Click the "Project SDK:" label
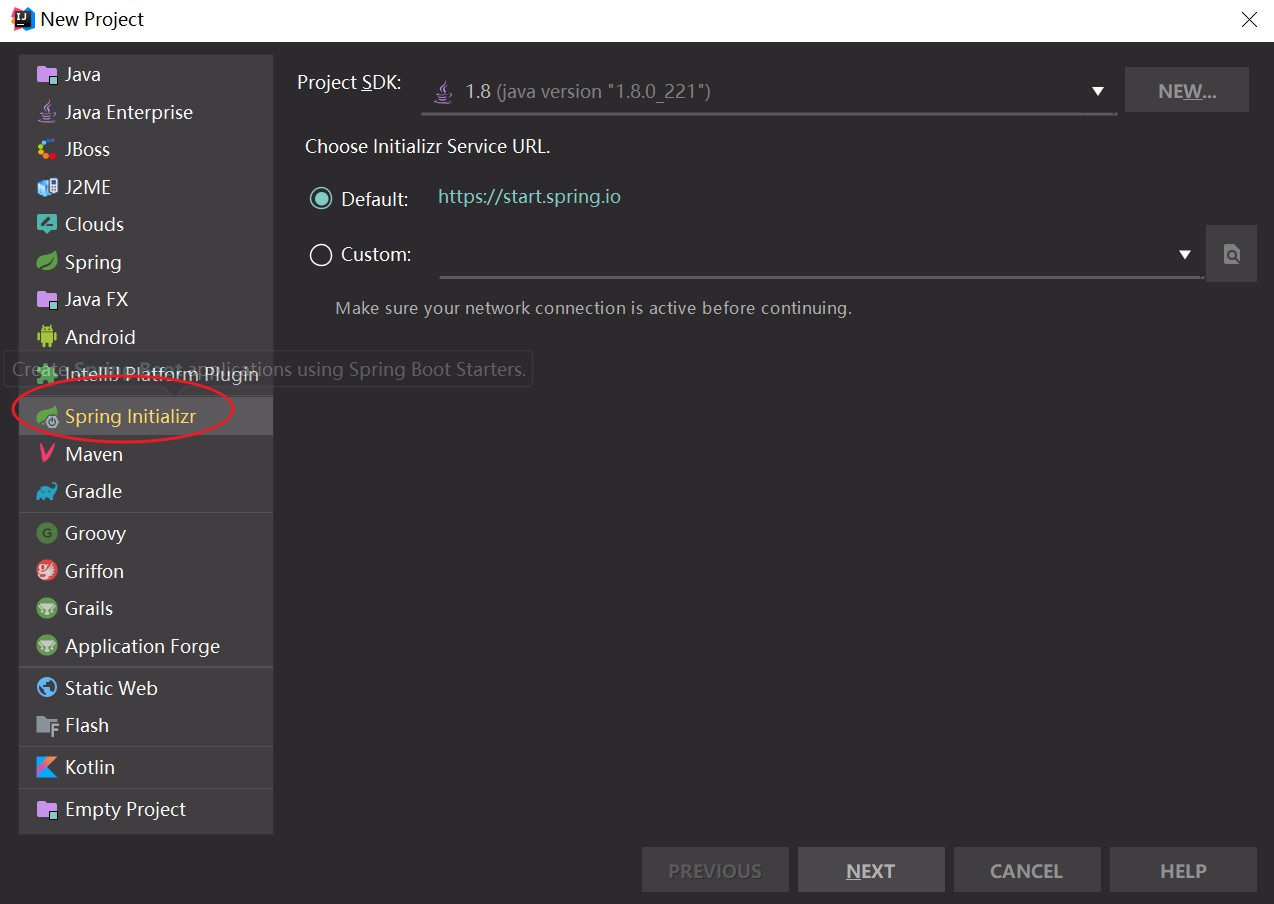The height and width of the screenshot is (904, 1274). [x=349, y=83]
